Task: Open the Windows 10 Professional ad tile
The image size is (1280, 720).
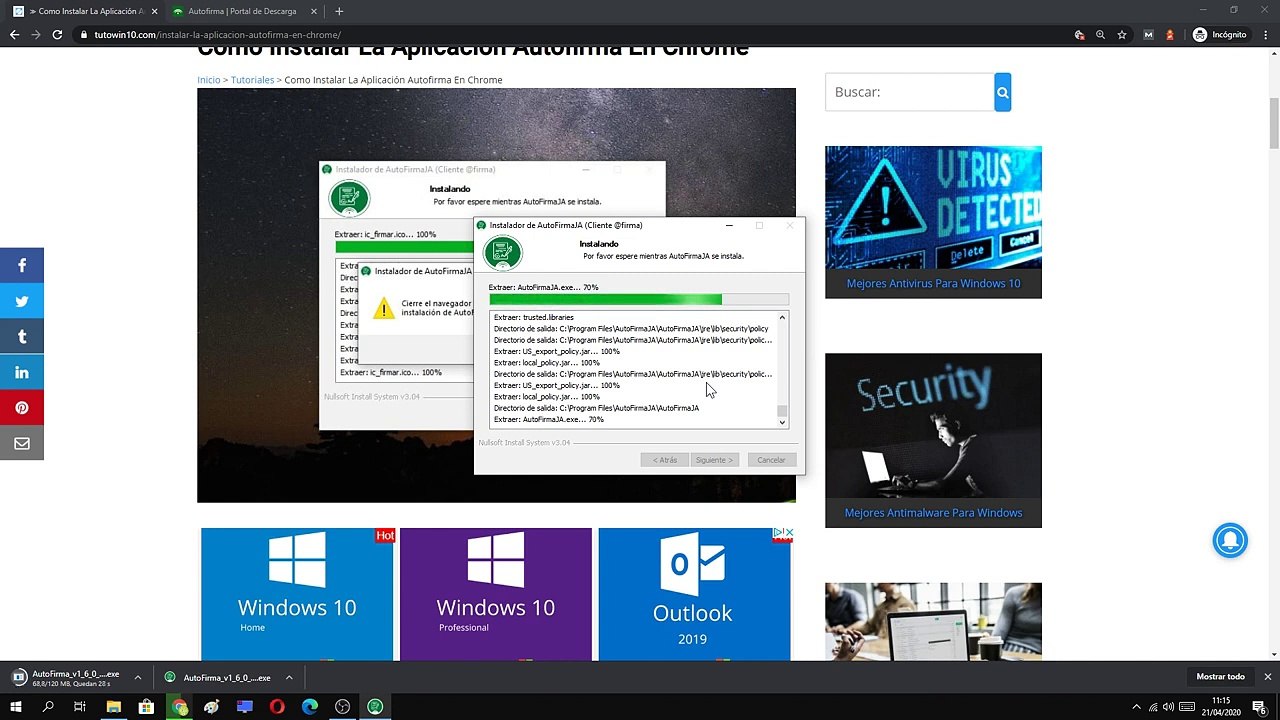Action: [495, 594]
